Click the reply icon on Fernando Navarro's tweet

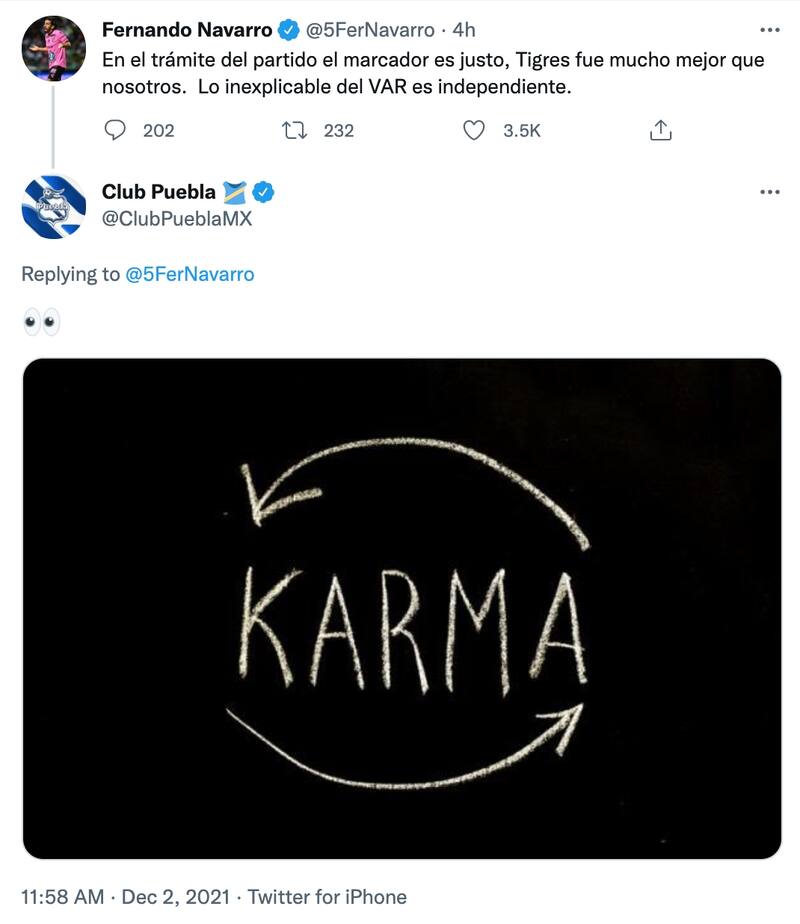tap(116, 131)
